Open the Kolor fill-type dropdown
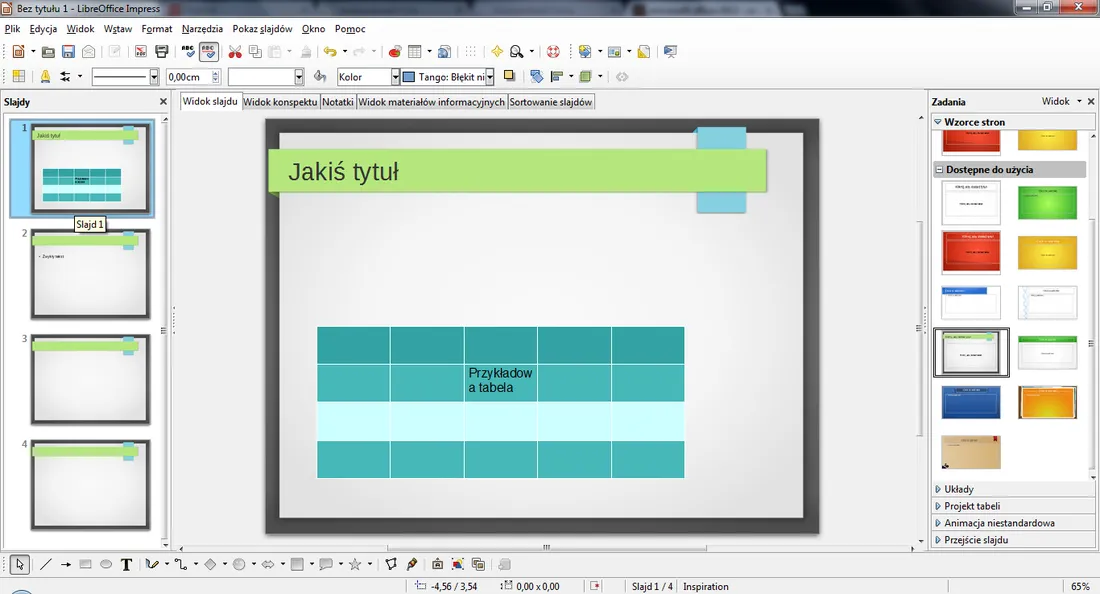 click(395, 77)
